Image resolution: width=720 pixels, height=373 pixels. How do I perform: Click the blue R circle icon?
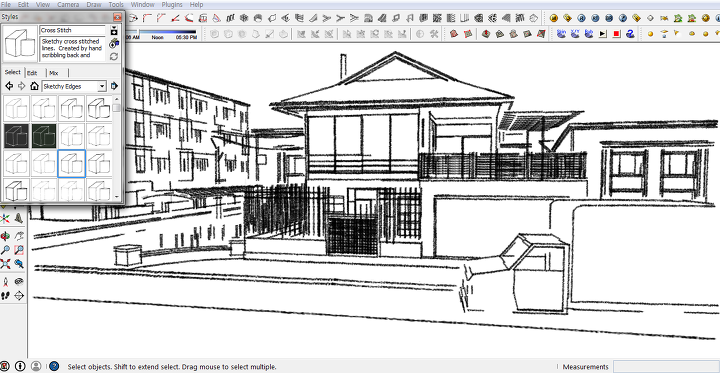click(x=581, y=18)
